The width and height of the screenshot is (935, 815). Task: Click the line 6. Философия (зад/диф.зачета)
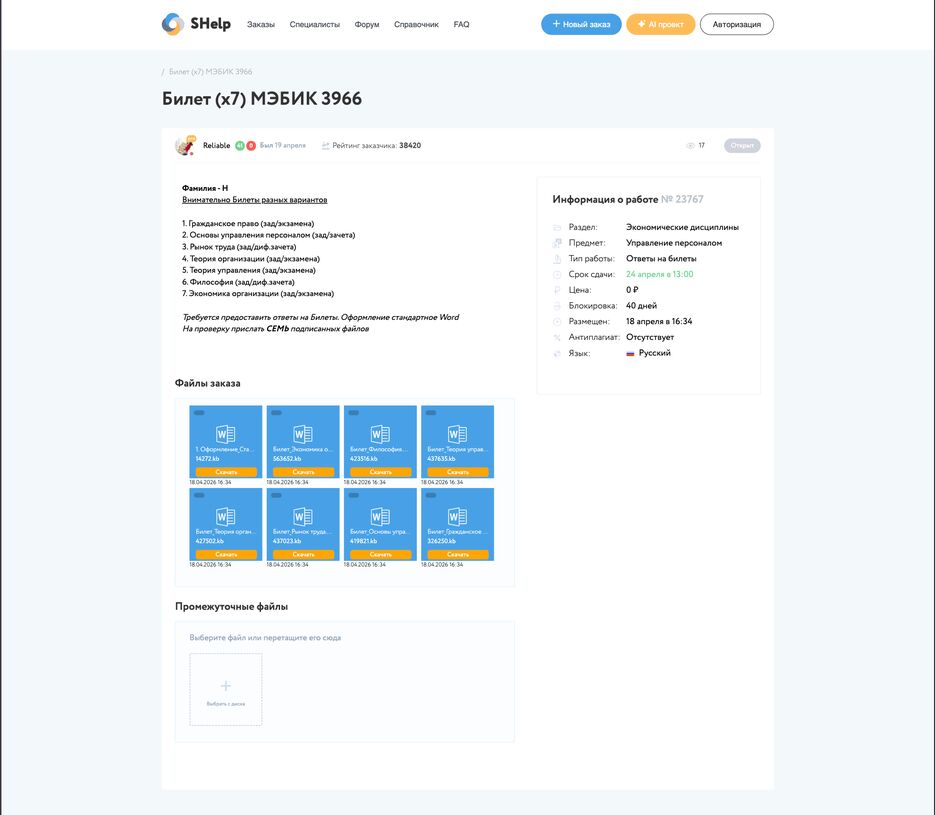coord(239,282)
